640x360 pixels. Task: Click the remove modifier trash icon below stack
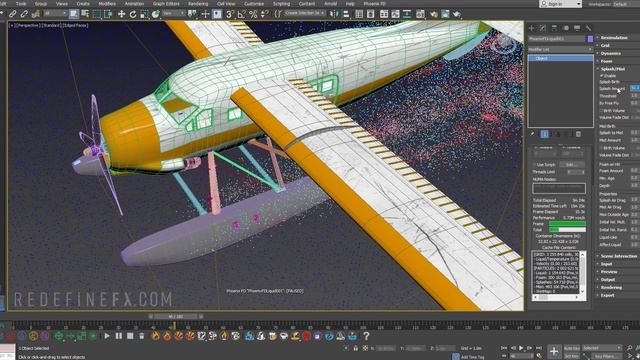pos(578,134)
